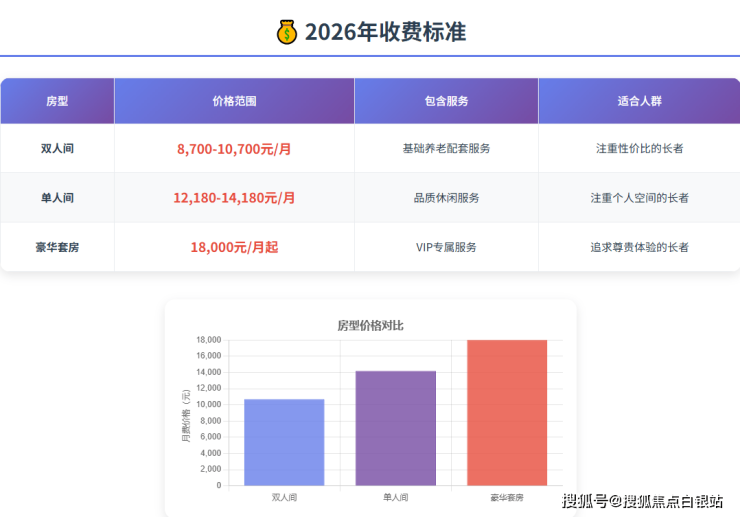Screen dimensions: 740x517
Task: Click the 8,700-10,700元/月 price
Action: point(234,149)
